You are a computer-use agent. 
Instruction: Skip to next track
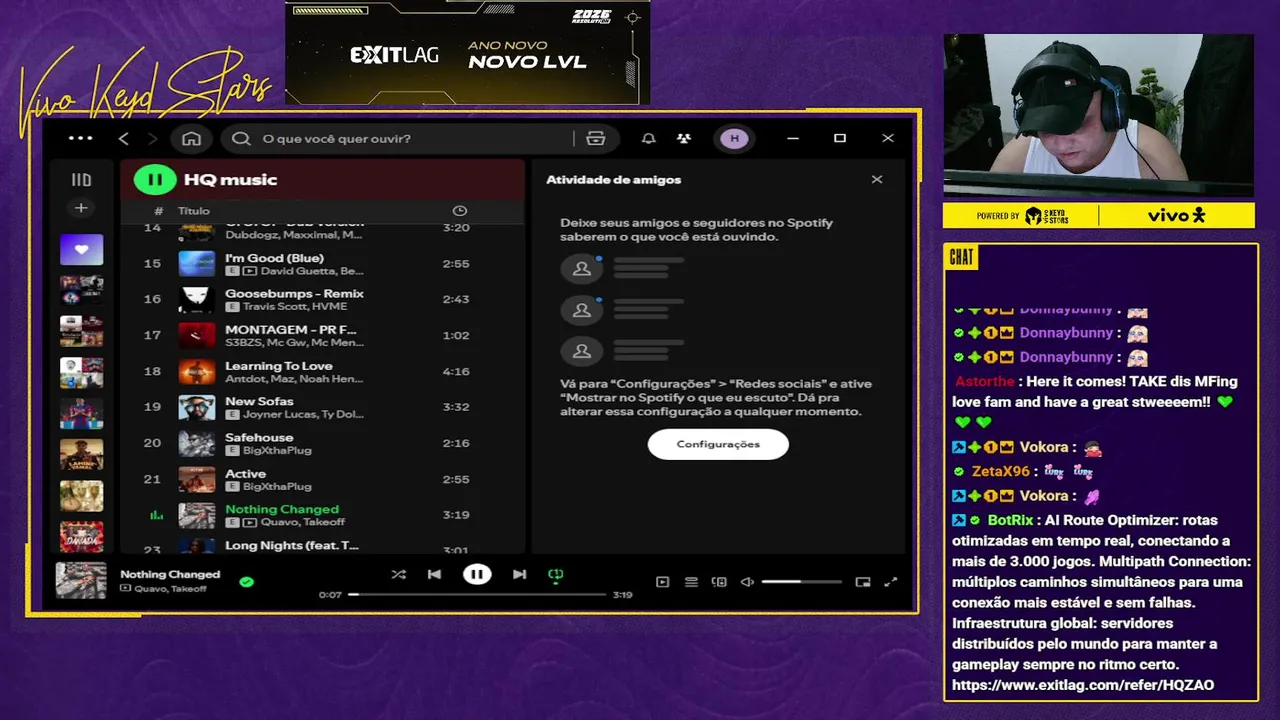pos(519,574)
